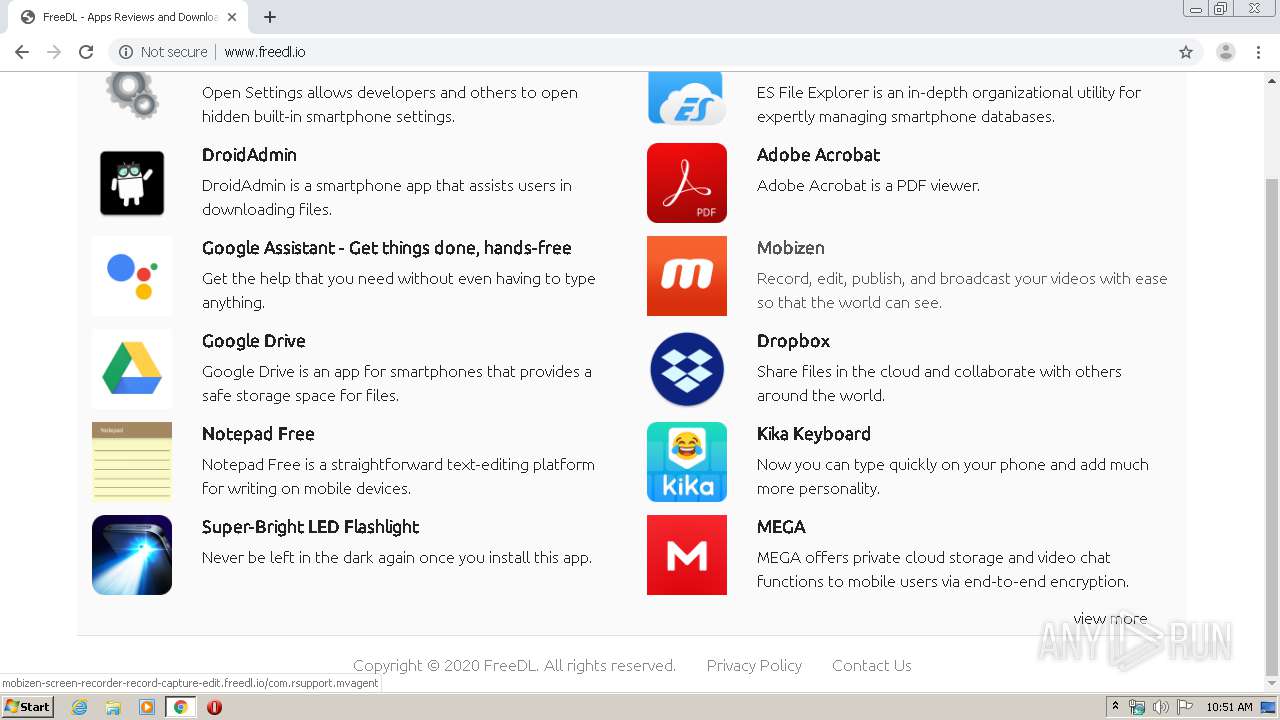
Task: Click the Copyright 2020 FreeDL text
Action: [x=514, y=665]
